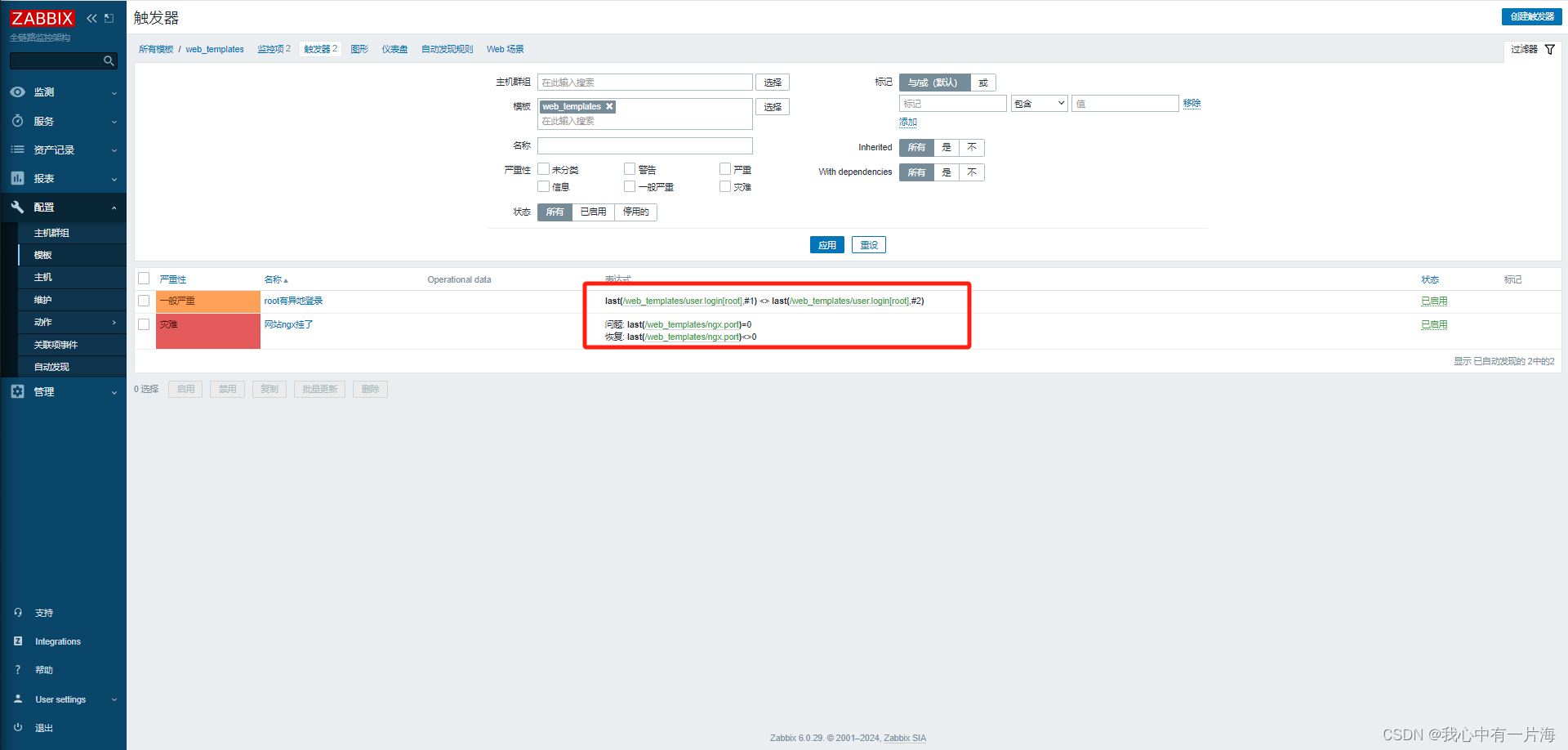
Task: Open 主机群组 in sidebar
Action: (x=51, y=233)
